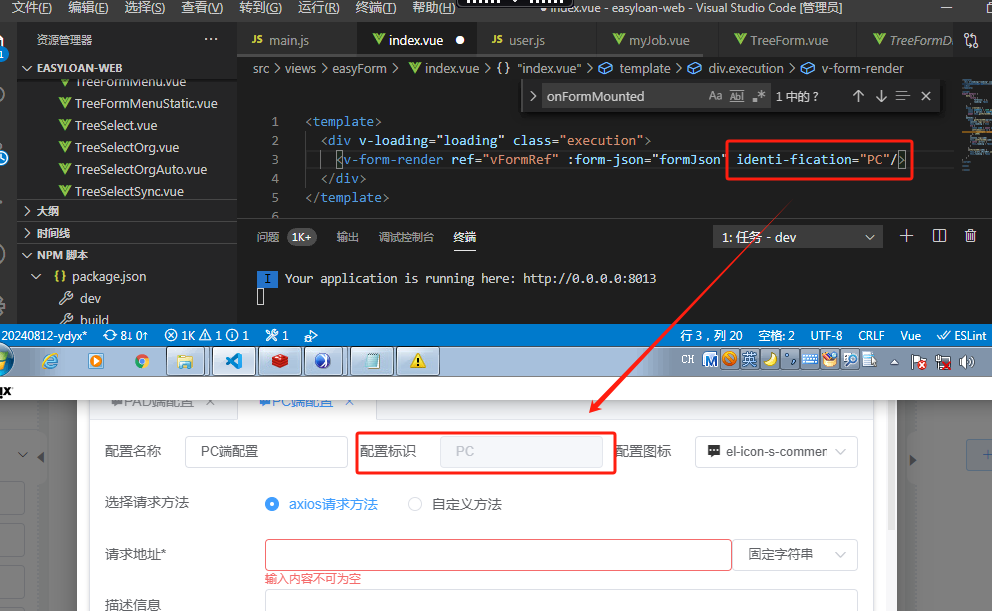
Task: Open TreeSelectOrg.vue in the explorer
Action: click(126, 148)
